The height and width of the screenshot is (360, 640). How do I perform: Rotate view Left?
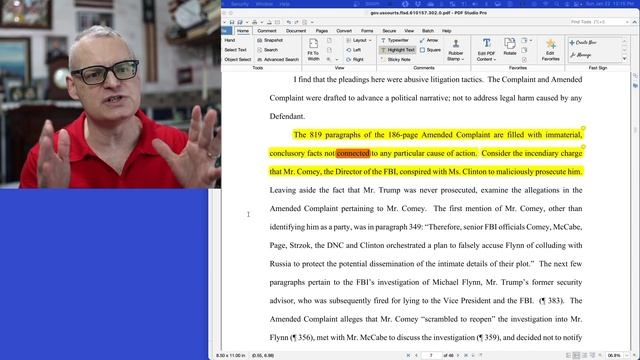[353, 50]
